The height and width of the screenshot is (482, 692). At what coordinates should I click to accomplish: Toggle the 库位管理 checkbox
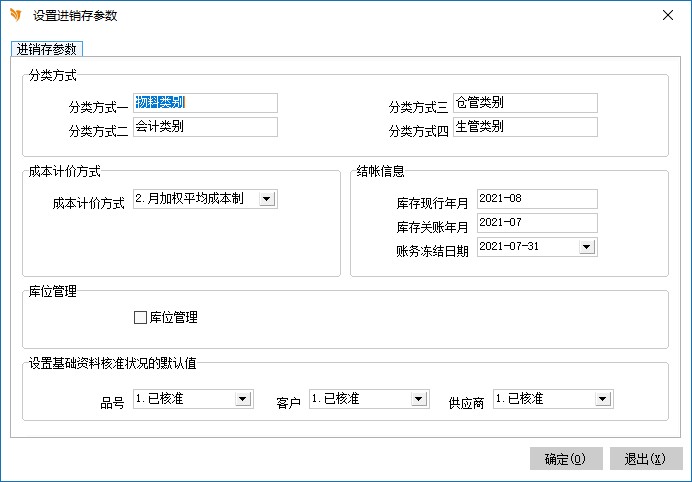(x=140, y=318)
